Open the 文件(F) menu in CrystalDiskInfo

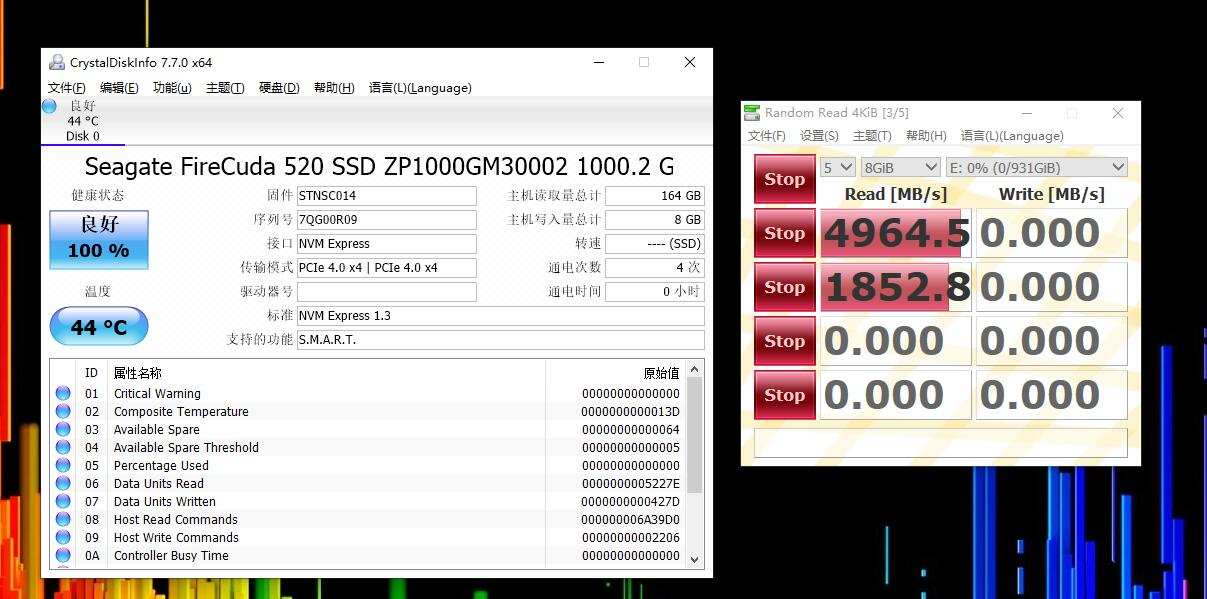pos(67,88)
